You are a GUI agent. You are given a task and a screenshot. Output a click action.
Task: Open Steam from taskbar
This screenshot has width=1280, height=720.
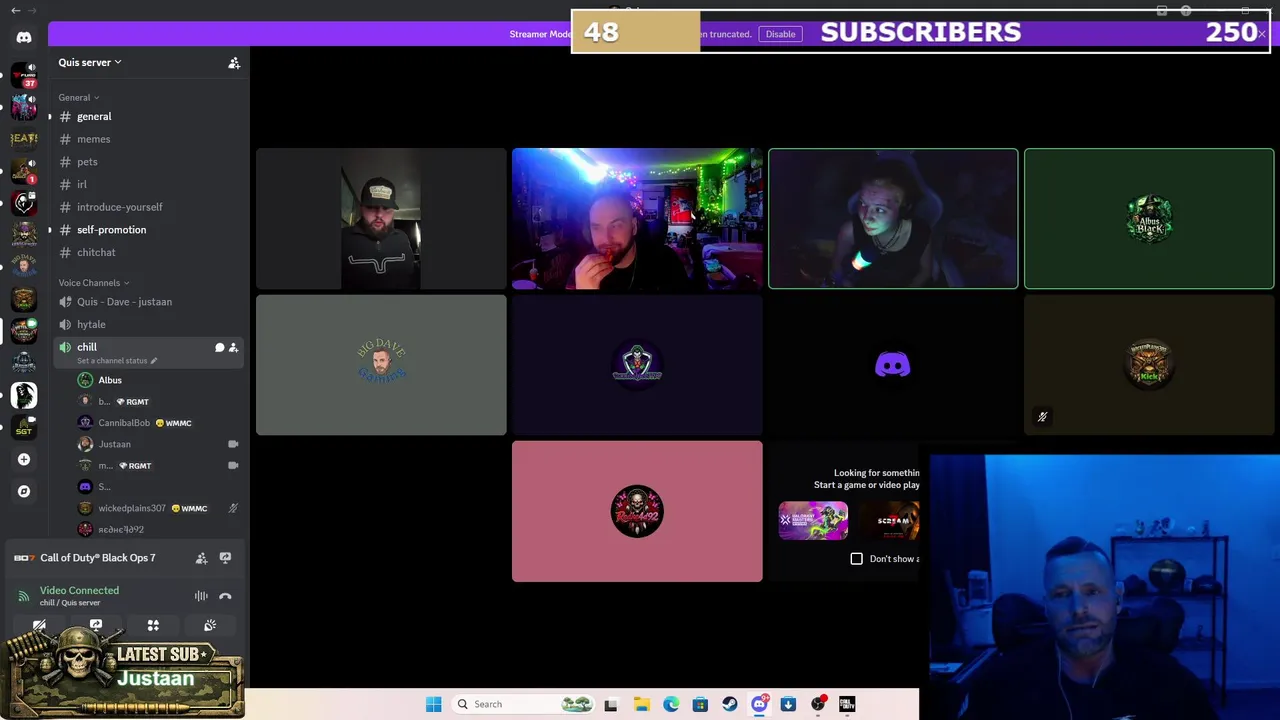(x=730, y=704)
